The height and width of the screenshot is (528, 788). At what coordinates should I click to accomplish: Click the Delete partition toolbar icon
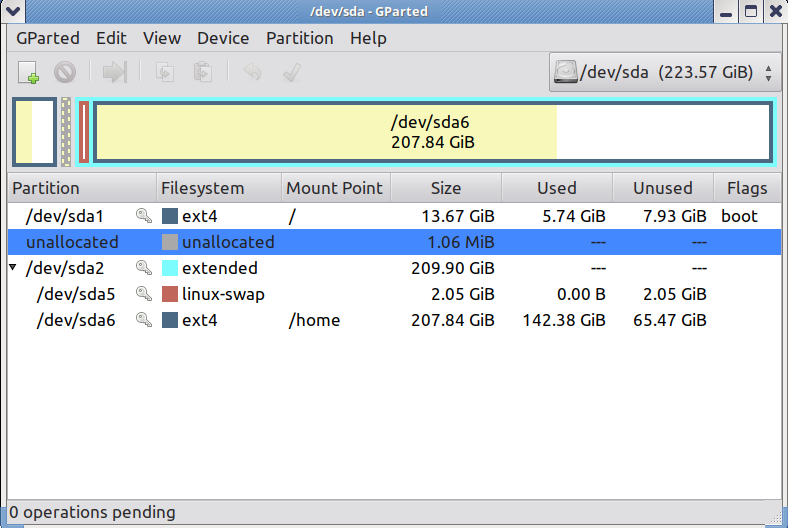[65, 72]
